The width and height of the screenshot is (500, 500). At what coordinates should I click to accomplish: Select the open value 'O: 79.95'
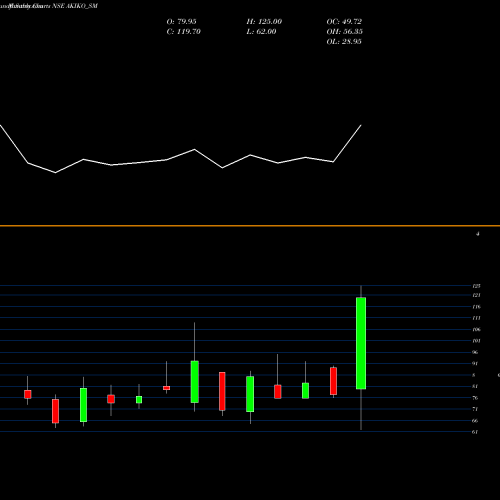[181, 22]
